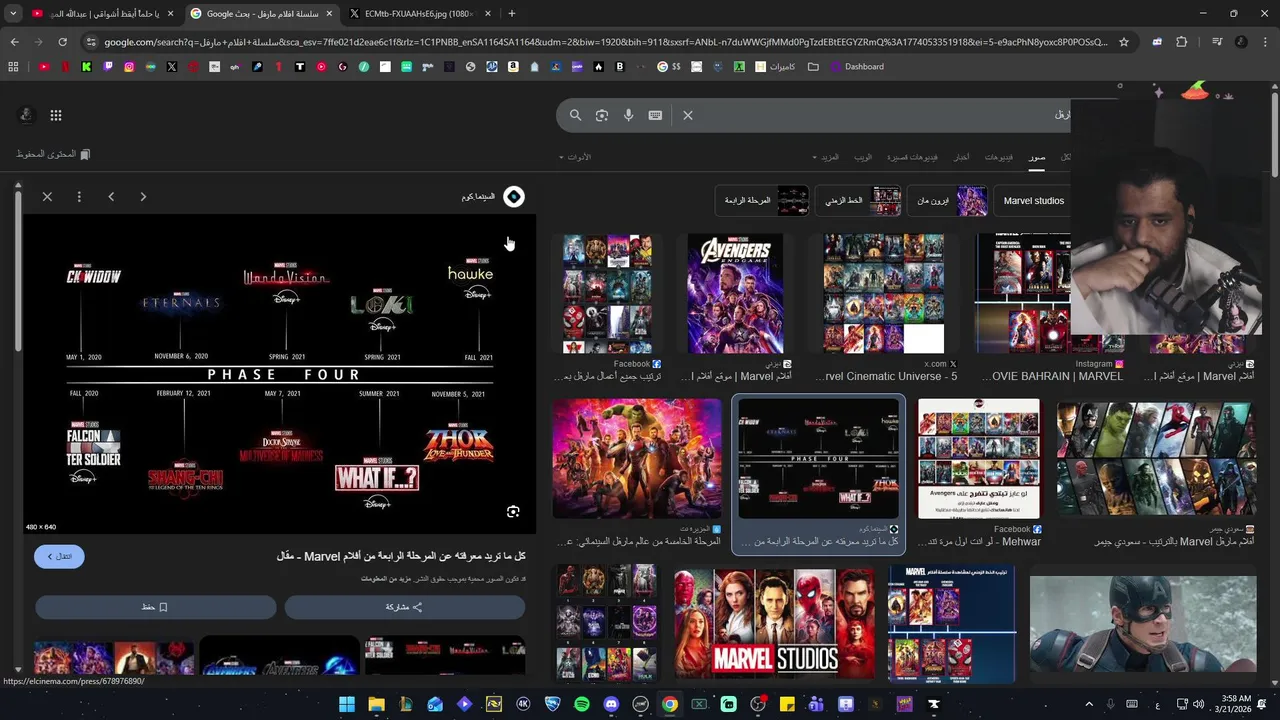Click the انتقل visit button

[59, 556]
